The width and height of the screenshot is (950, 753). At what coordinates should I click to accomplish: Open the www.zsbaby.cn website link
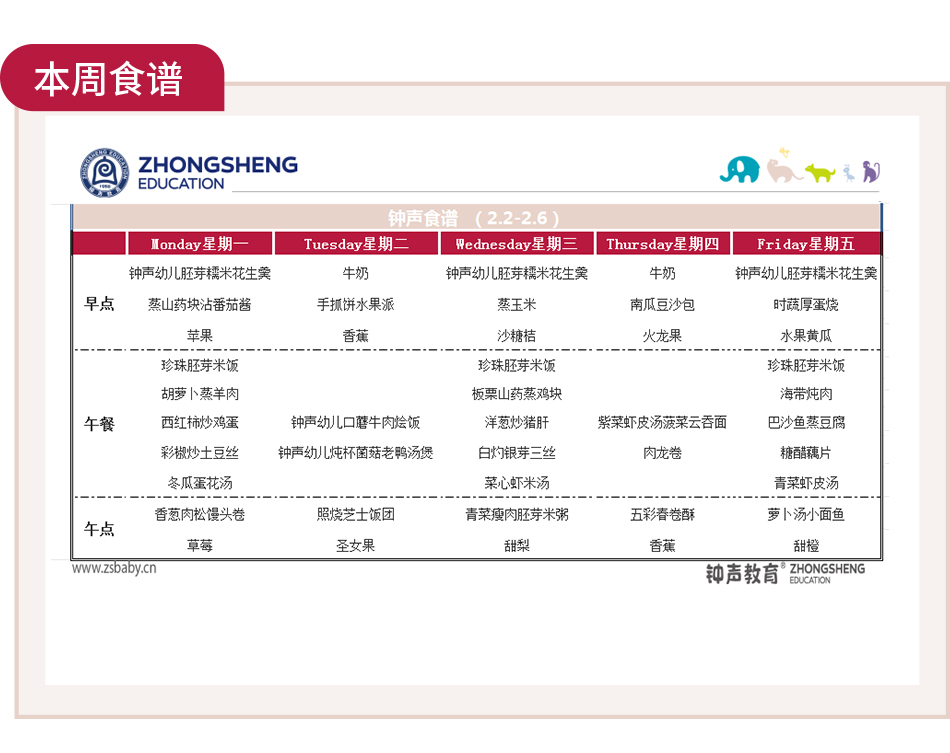click(114, 568)
